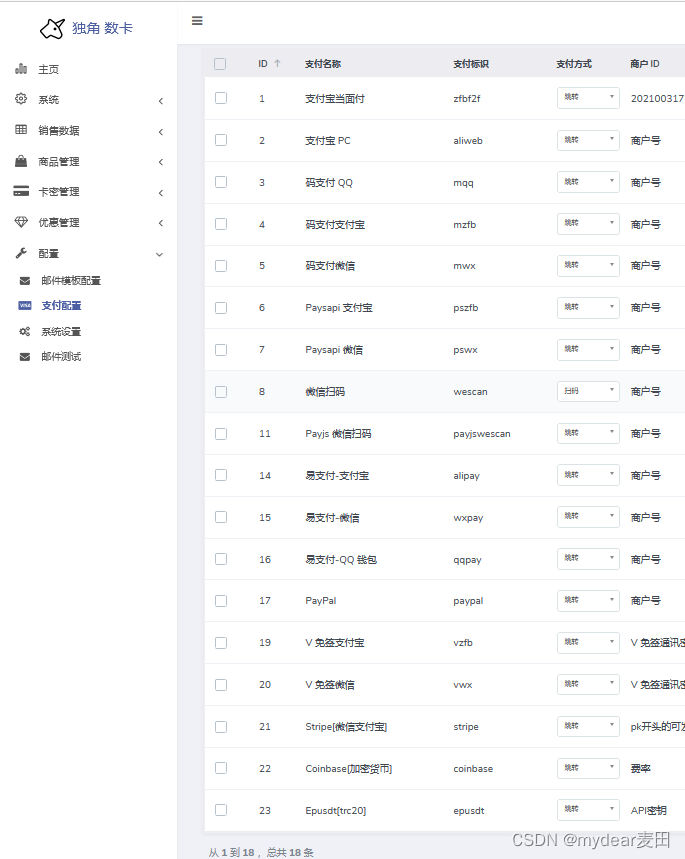The width and height of the screenshot is (685, 859).
Task: Open payment method dropdown for zfbf2f
Action: tap(588, 98)
